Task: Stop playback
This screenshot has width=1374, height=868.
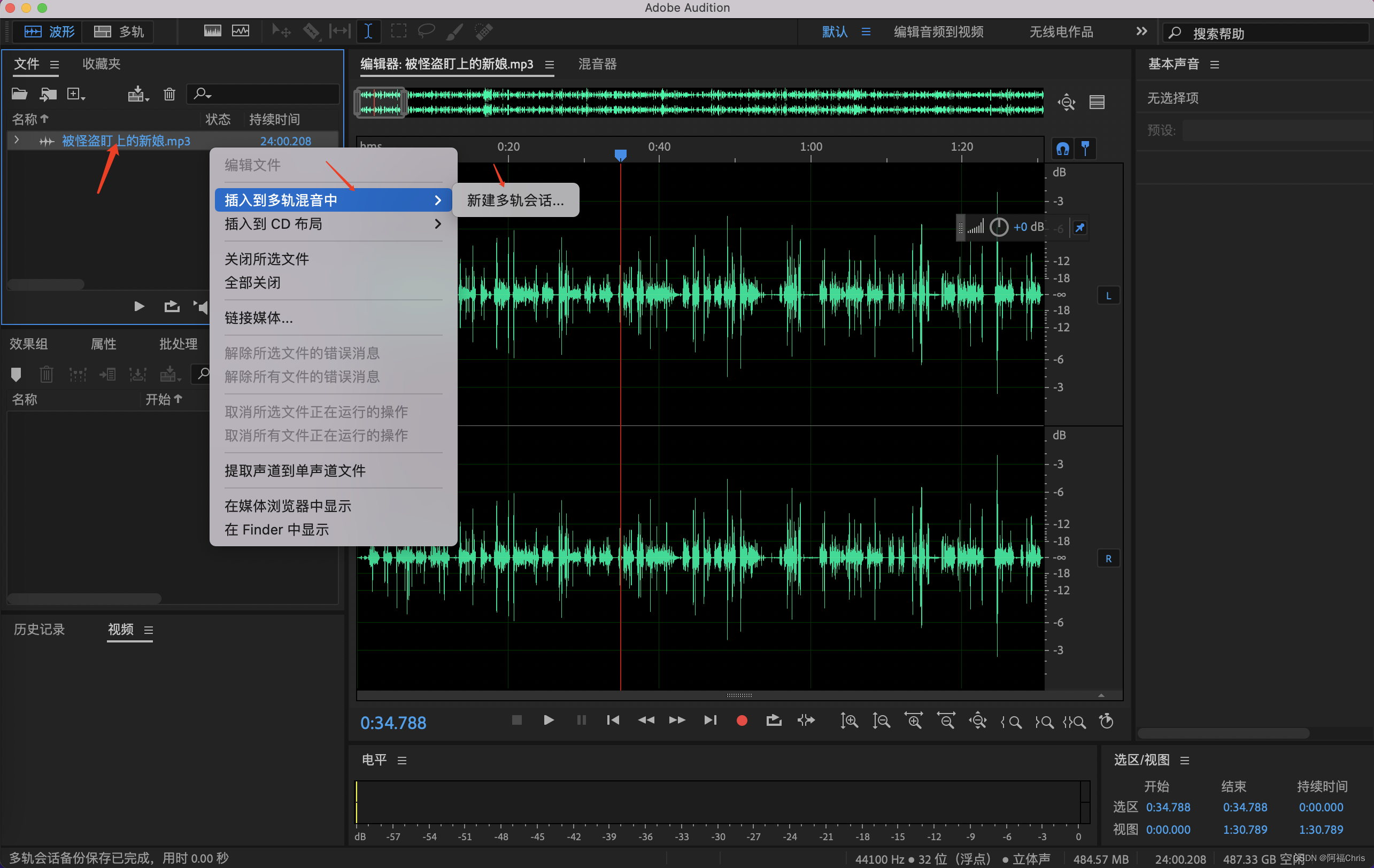Action: (516, 720)
